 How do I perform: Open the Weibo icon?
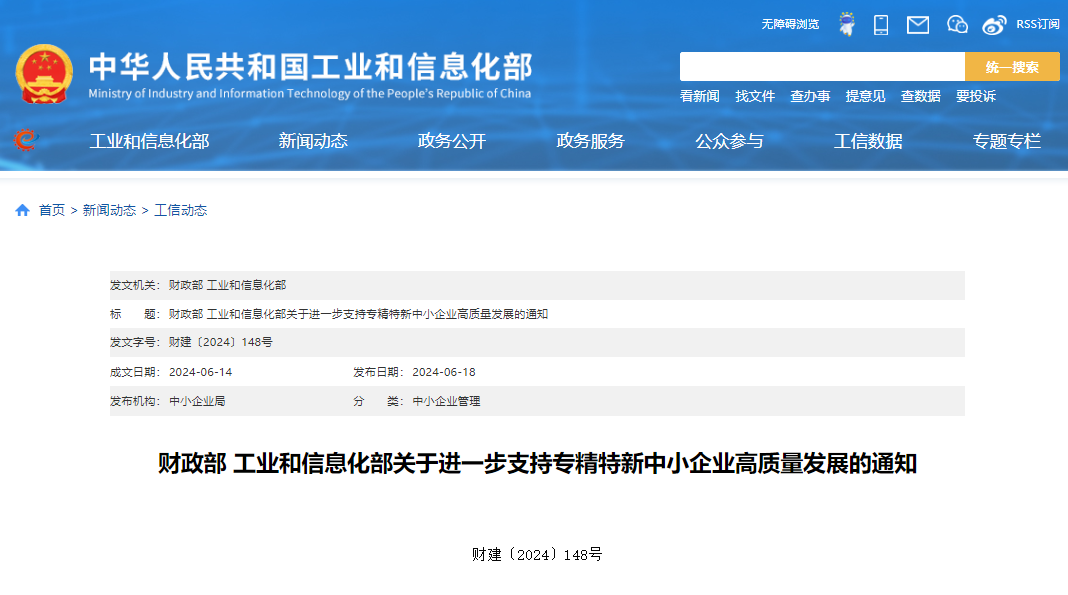[x=994, y=25]
